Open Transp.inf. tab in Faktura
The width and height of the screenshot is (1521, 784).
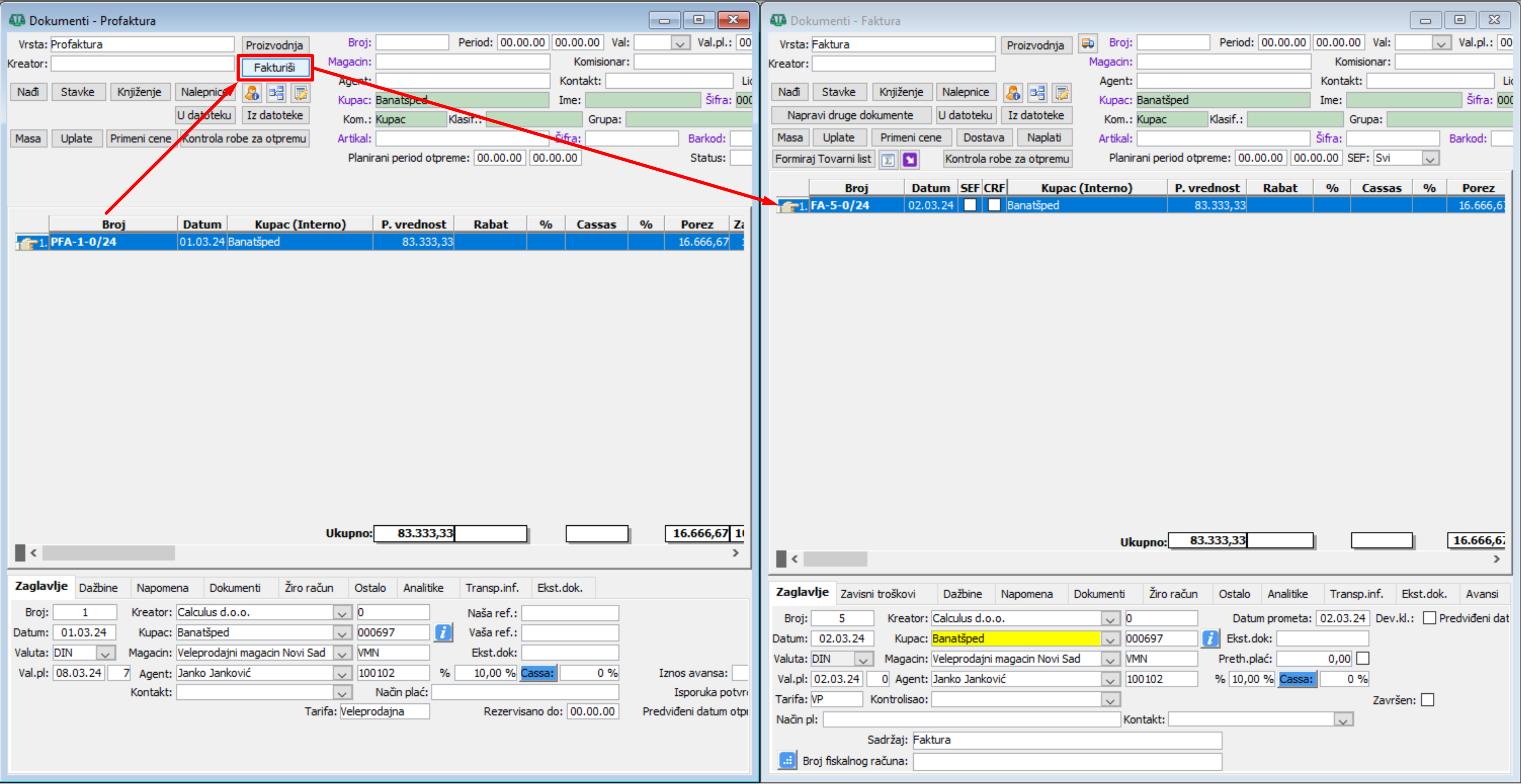[x=1356, y=594]
